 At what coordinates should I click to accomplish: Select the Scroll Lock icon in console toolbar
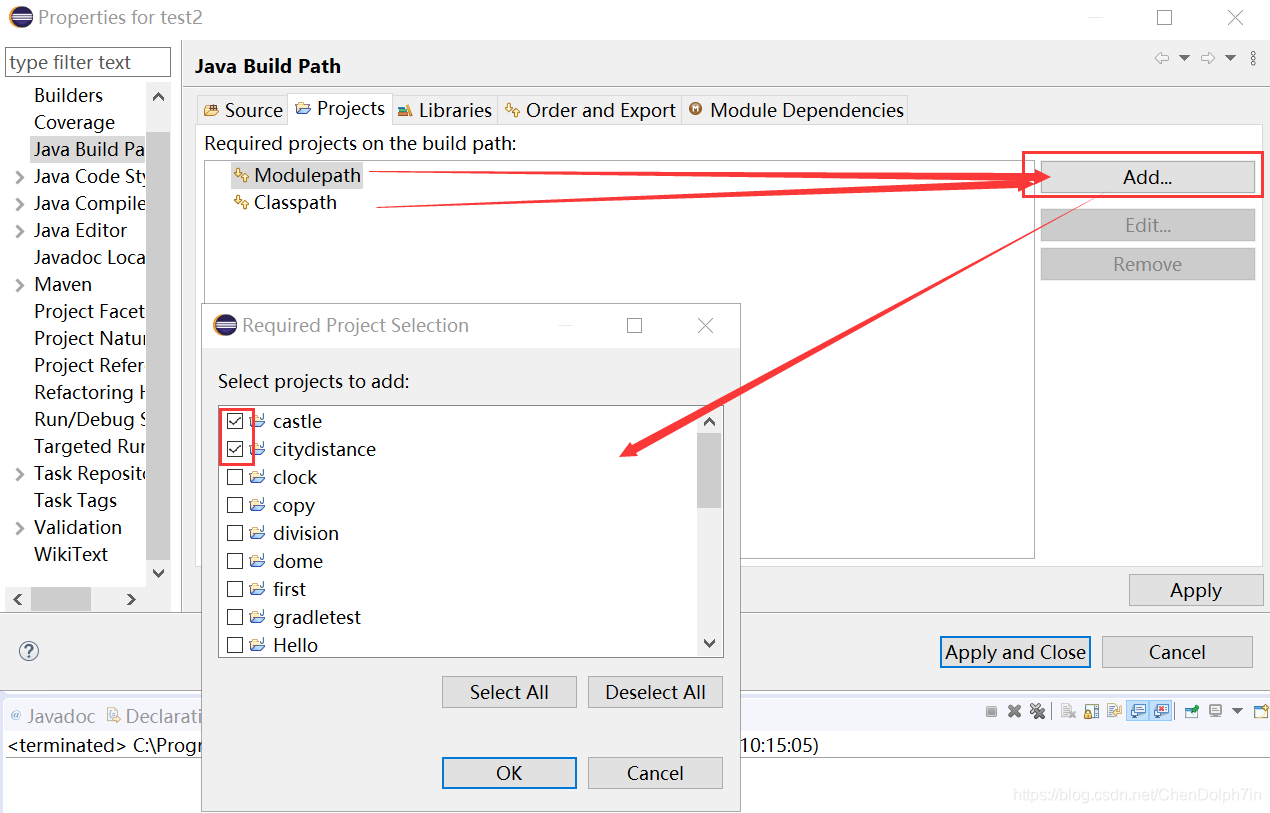point(1090,710)
